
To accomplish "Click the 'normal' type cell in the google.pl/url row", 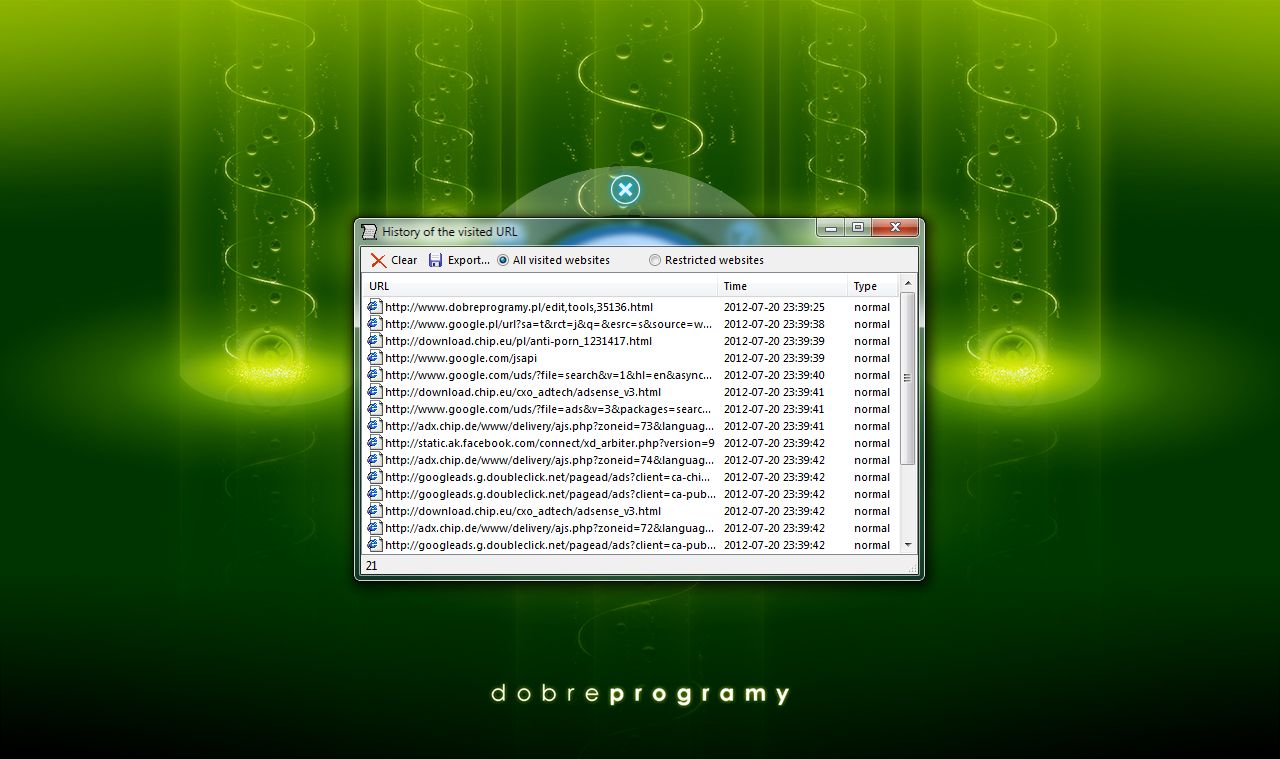I will (871, 324).
